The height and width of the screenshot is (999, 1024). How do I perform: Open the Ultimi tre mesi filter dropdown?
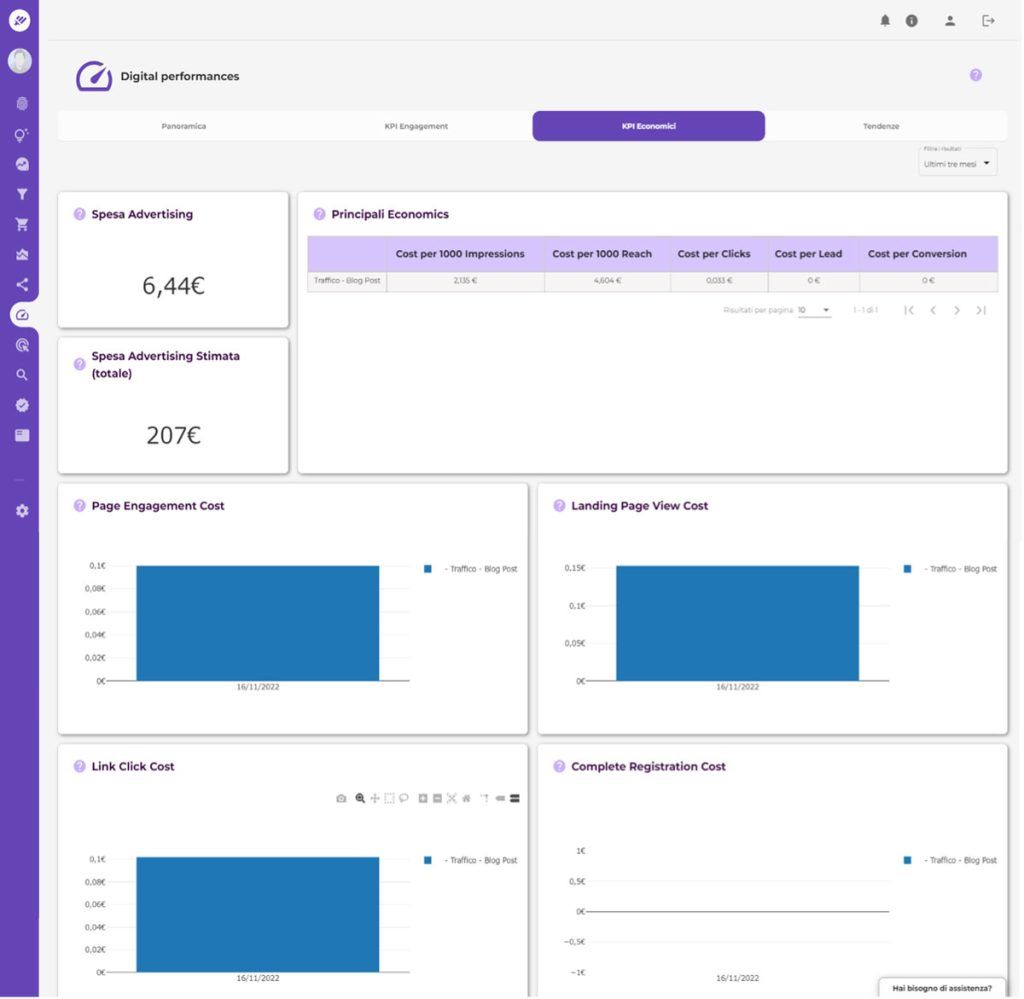click(957, 164)
